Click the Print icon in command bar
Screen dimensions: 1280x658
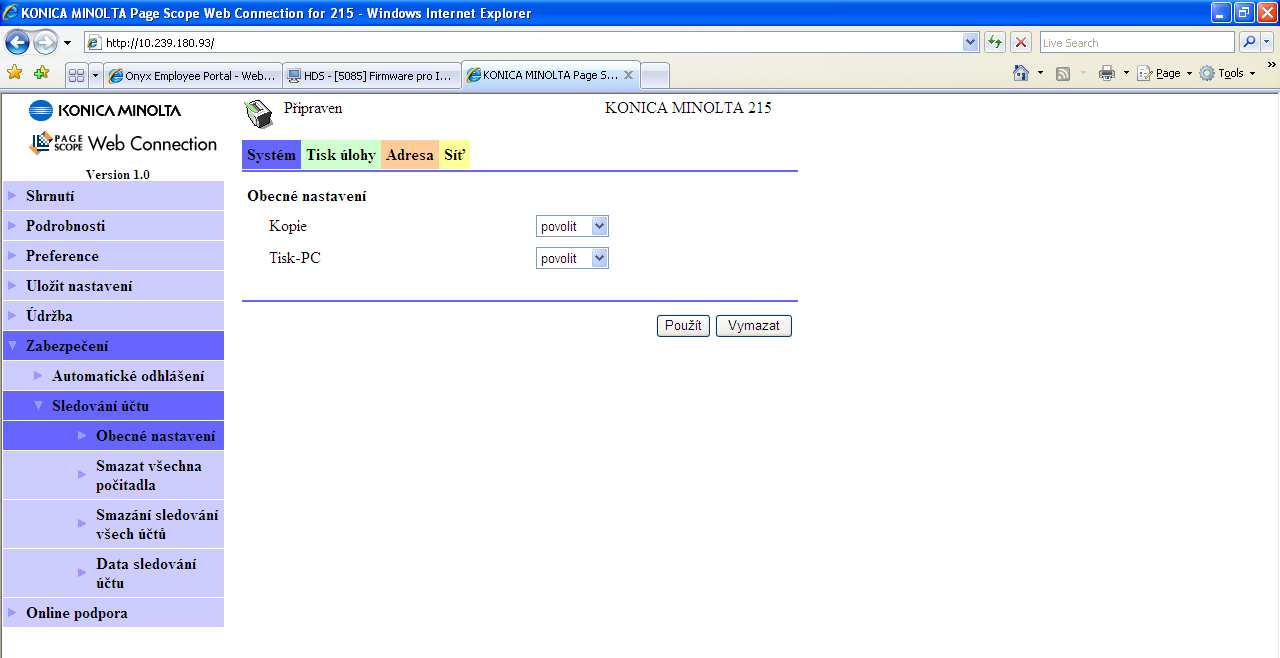click(1106, 73)
